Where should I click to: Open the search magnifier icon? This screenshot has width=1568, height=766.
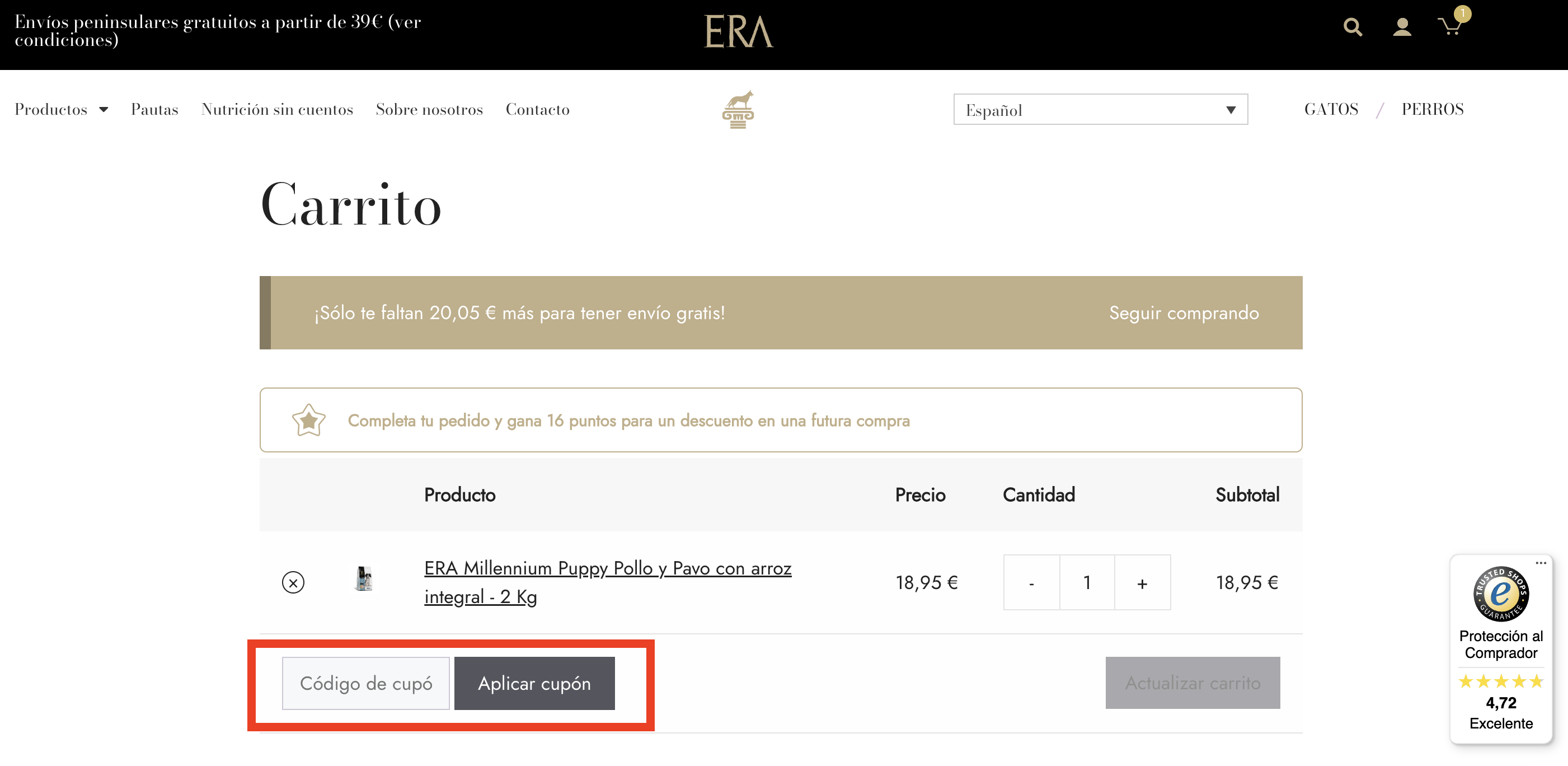[x=1353, y=27]
